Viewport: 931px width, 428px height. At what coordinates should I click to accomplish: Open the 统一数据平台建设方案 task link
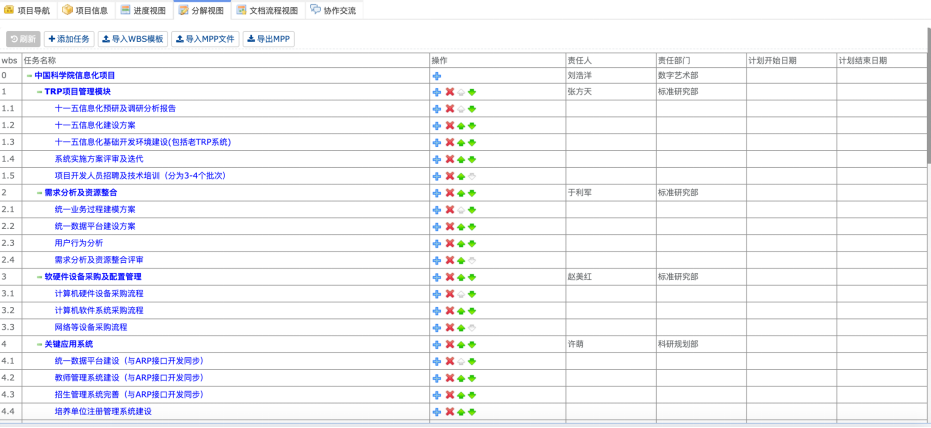pos(95,227)
